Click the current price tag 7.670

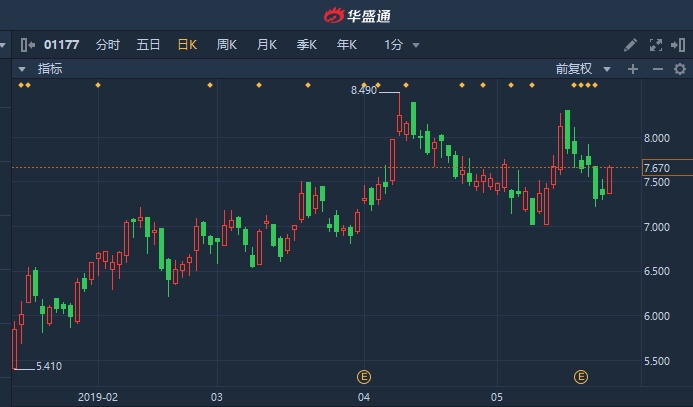[667, 168]
